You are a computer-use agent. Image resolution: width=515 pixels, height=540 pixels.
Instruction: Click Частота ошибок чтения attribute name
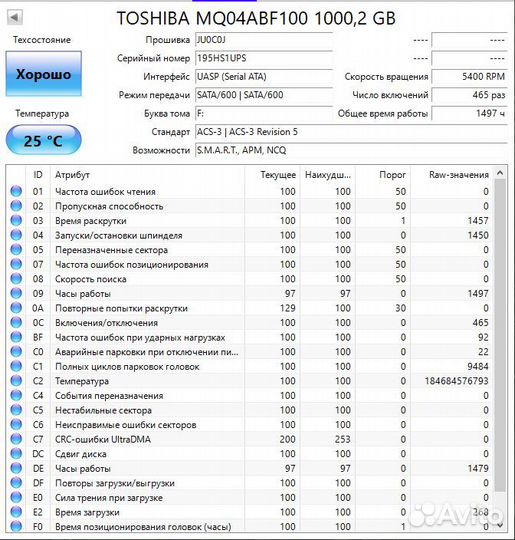pyautogui.click(x=105, y=191)
